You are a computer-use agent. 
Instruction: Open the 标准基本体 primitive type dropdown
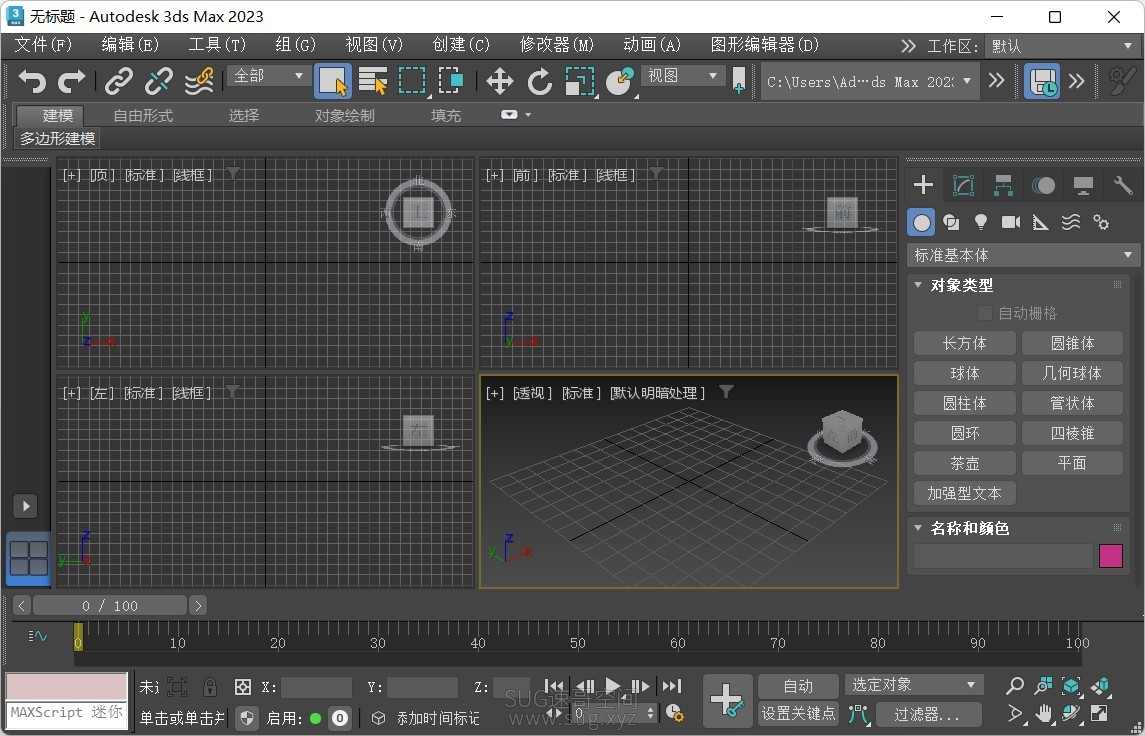(1022, 256)
